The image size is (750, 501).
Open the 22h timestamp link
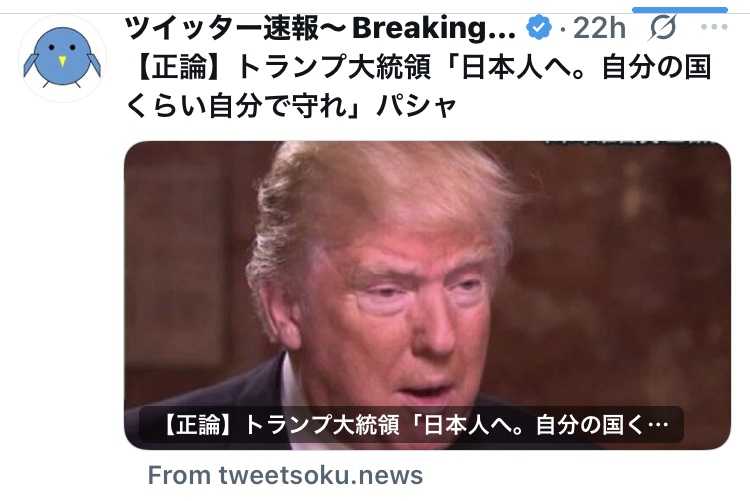pyautogui.click(x=599, y=28)
